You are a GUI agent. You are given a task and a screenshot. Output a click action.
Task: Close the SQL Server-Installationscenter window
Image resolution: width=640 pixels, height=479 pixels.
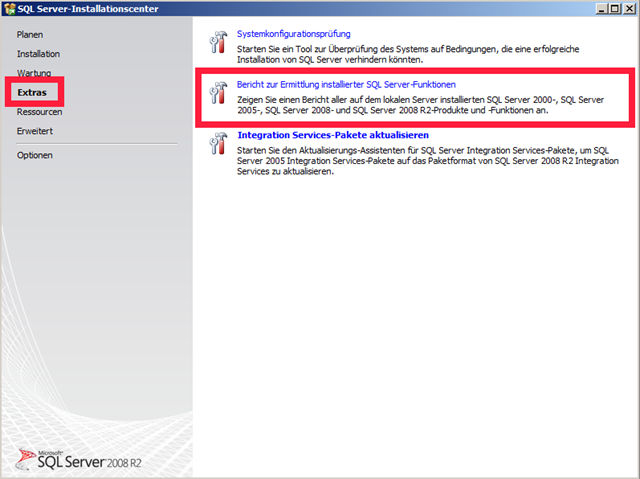click(x=629, y=9)
